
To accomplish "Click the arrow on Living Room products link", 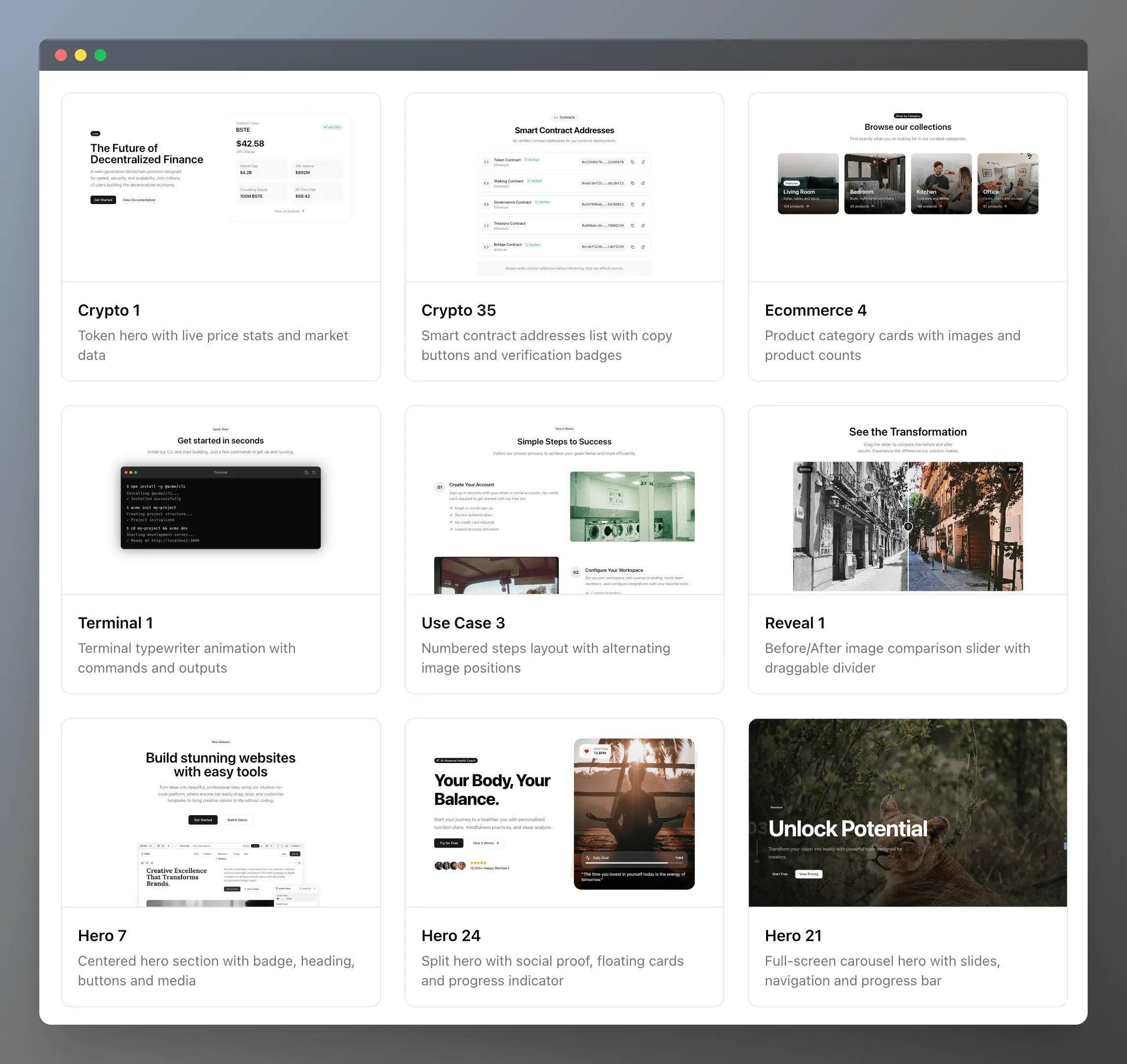I will [808, 207].
